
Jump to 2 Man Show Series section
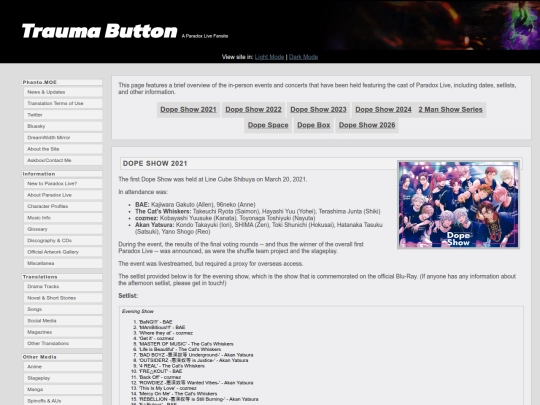[450, 110]
